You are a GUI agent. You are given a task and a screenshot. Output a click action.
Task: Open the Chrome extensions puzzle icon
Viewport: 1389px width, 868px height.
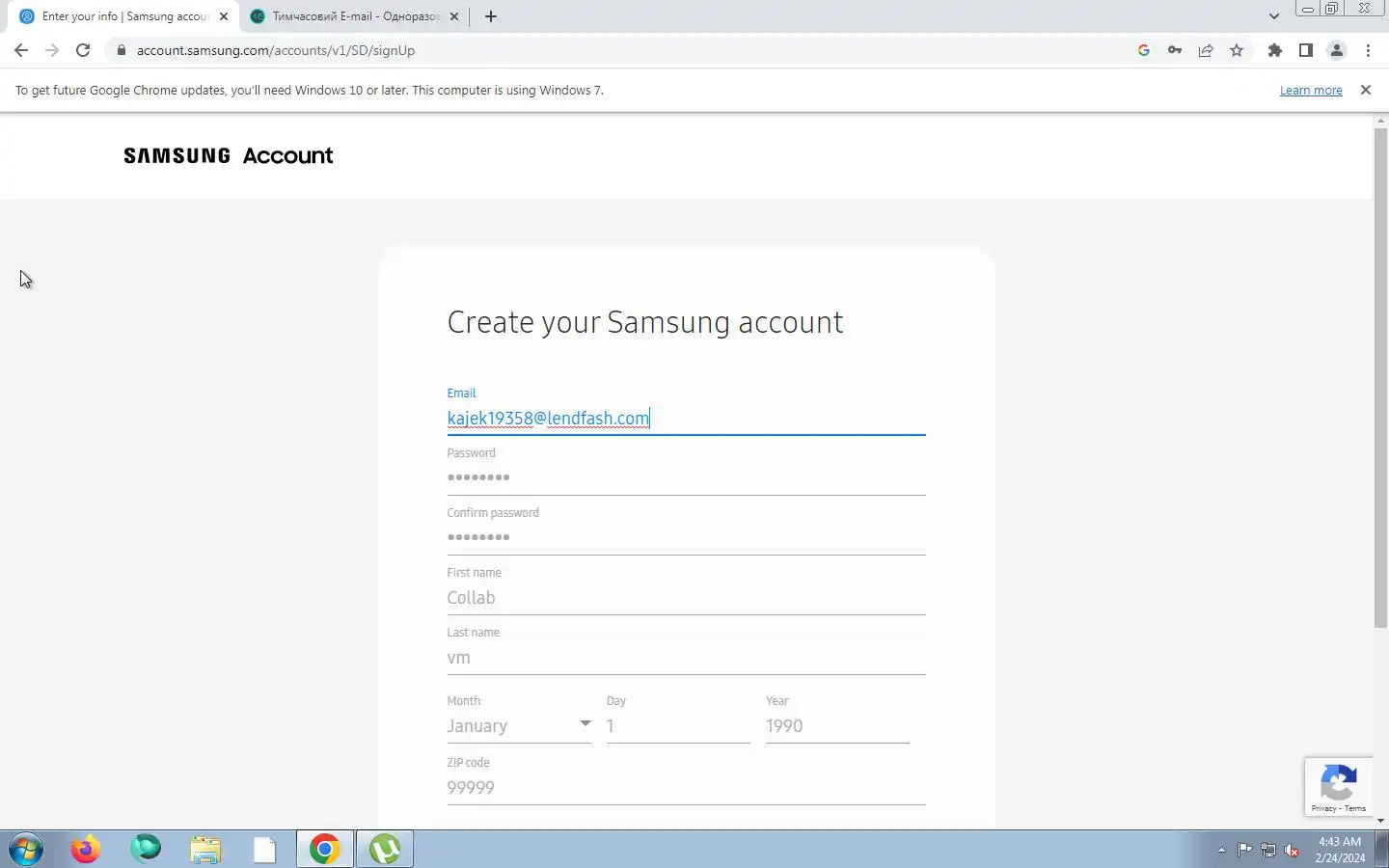tap(1275, 50)
